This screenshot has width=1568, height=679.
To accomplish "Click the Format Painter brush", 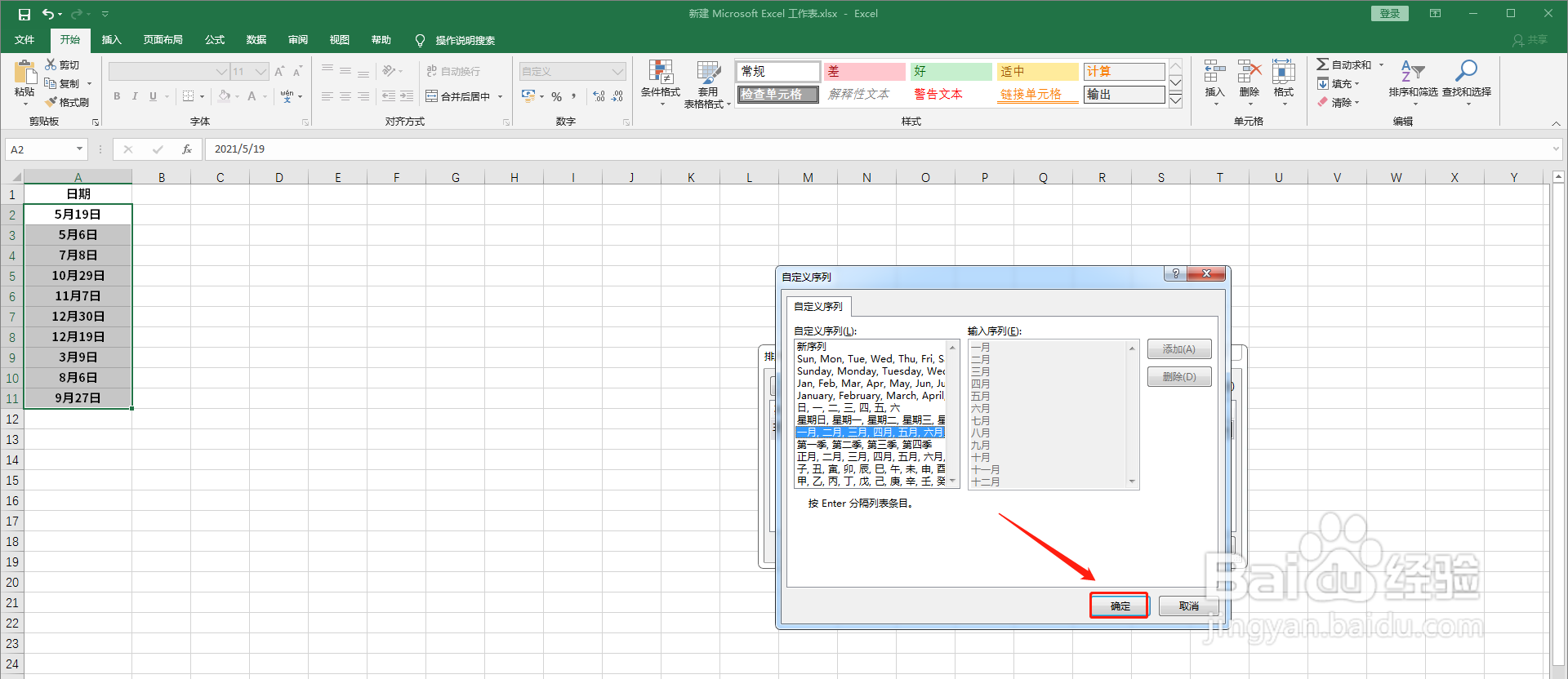I will (51, 102).
